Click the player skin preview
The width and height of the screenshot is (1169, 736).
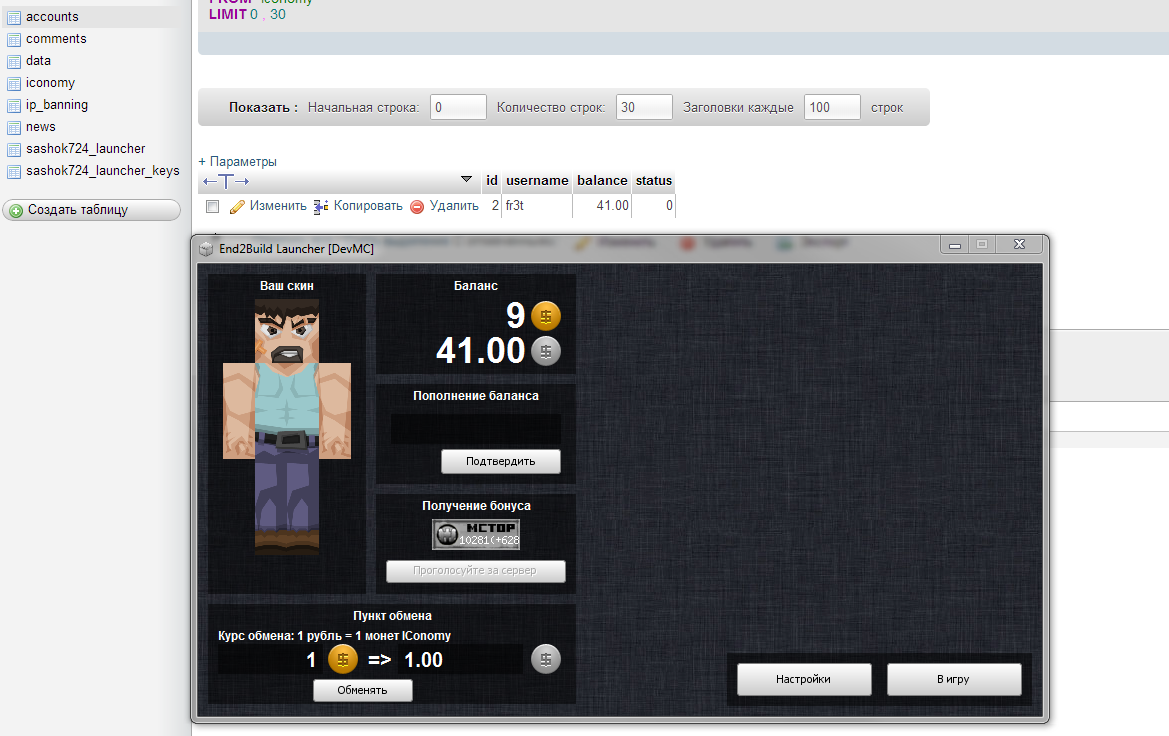click(287, 427)
